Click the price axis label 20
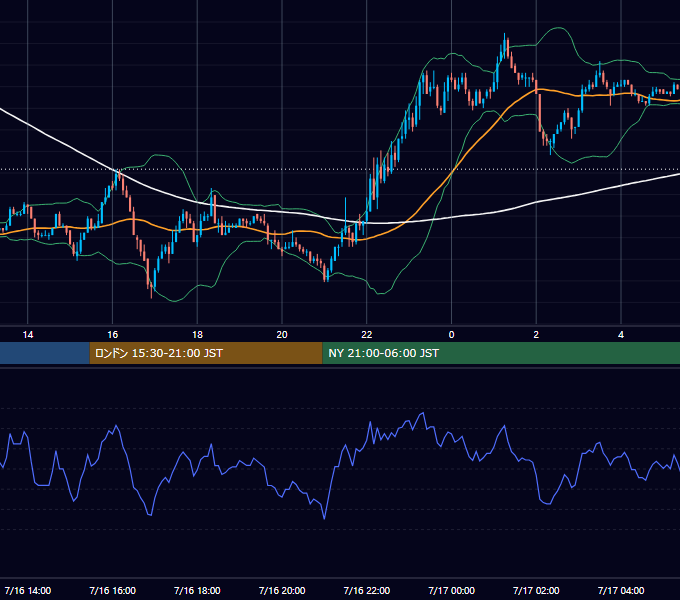Screen dimensions: 680x600 (282, 335)
